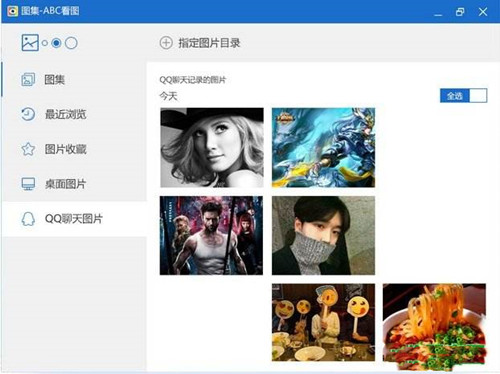Image resolution: width=500 pixels, height=374 pixels.
Task: Select the large thumbnail size radio button
Action: pos(71,43)
